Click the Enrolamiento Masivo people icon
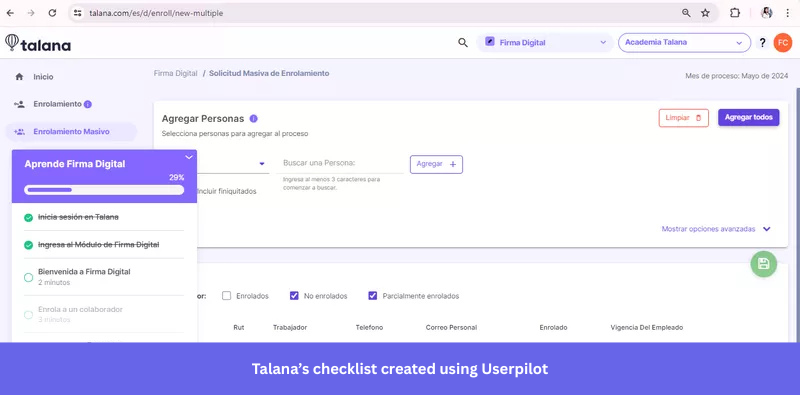The width and height of the screenshot is (800, 395). (19, 132)
